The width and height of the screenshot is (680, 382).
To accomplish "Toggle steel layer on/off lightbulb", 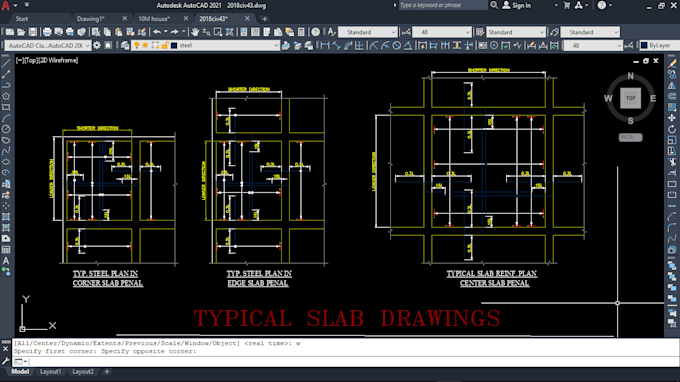I will 137,46.
